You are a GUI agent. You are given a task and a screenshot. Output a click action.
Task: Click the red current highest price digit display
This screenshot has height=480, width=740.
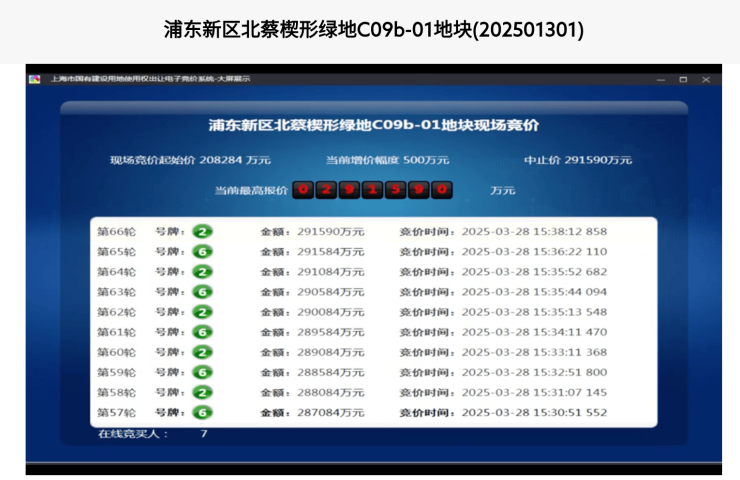pos(372,190)
